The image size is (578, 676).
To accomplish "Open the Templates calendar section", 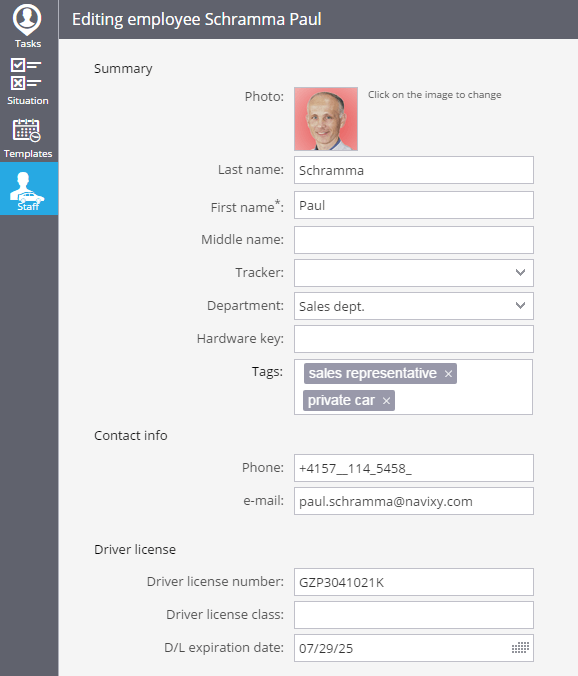I will coord(28,138).
